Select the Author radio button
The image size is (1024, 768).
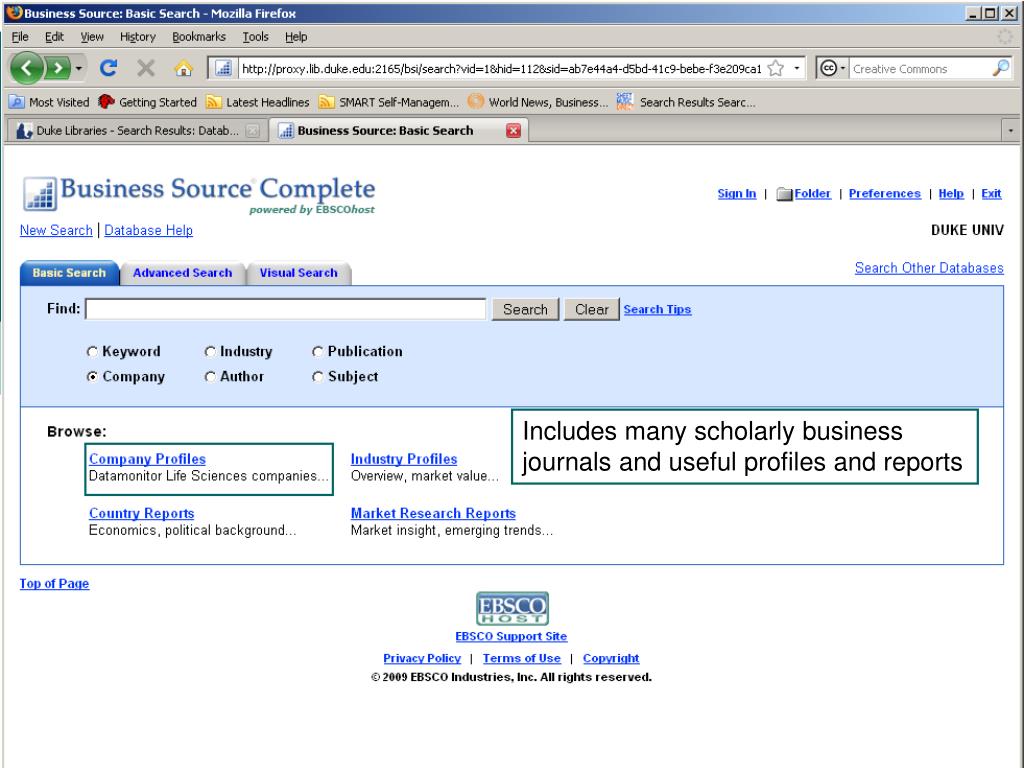coord(210,376)
